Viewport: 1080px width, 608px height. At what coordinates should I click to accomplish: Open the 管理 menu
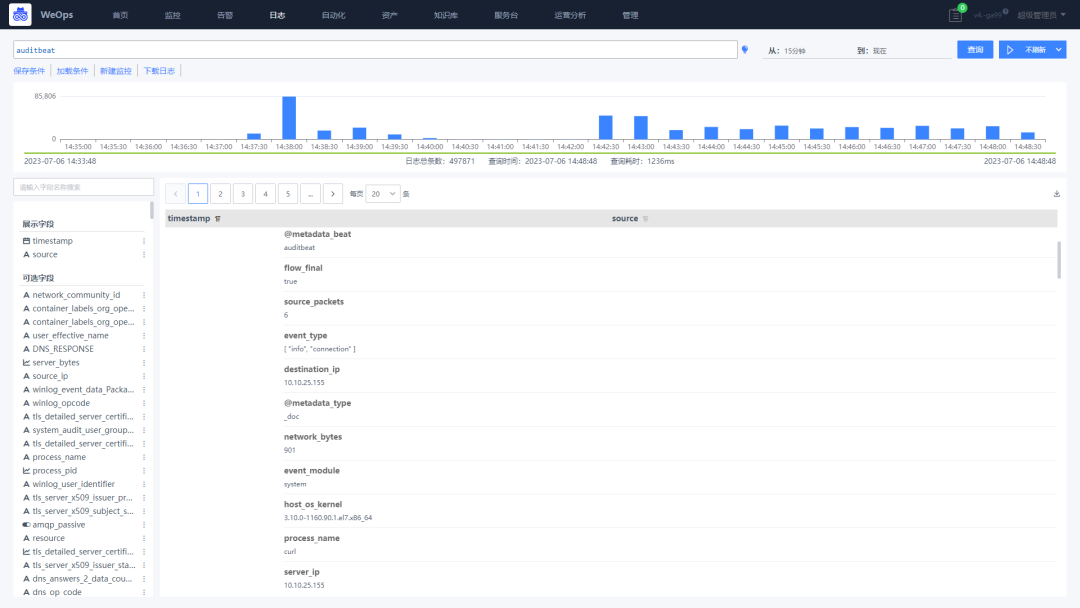[x=630, y=15]
